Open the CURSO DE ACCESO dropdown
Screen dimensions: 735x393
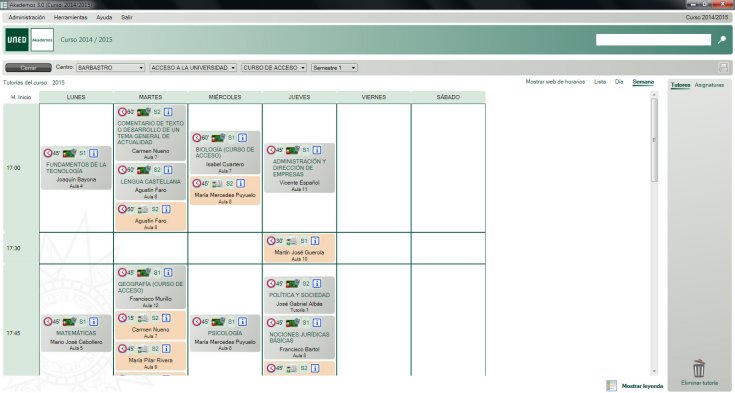point(274,68)
